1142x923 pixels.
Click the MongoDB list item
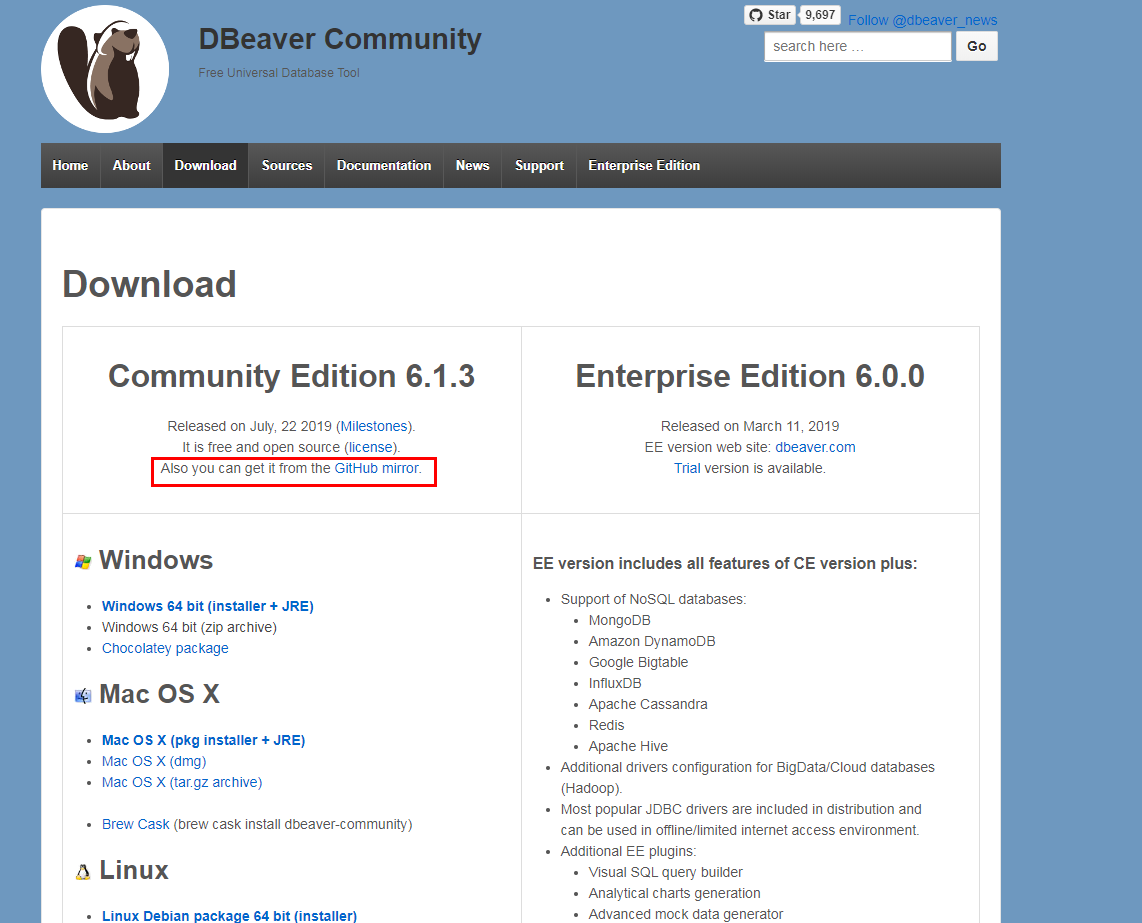coord(620,621)
